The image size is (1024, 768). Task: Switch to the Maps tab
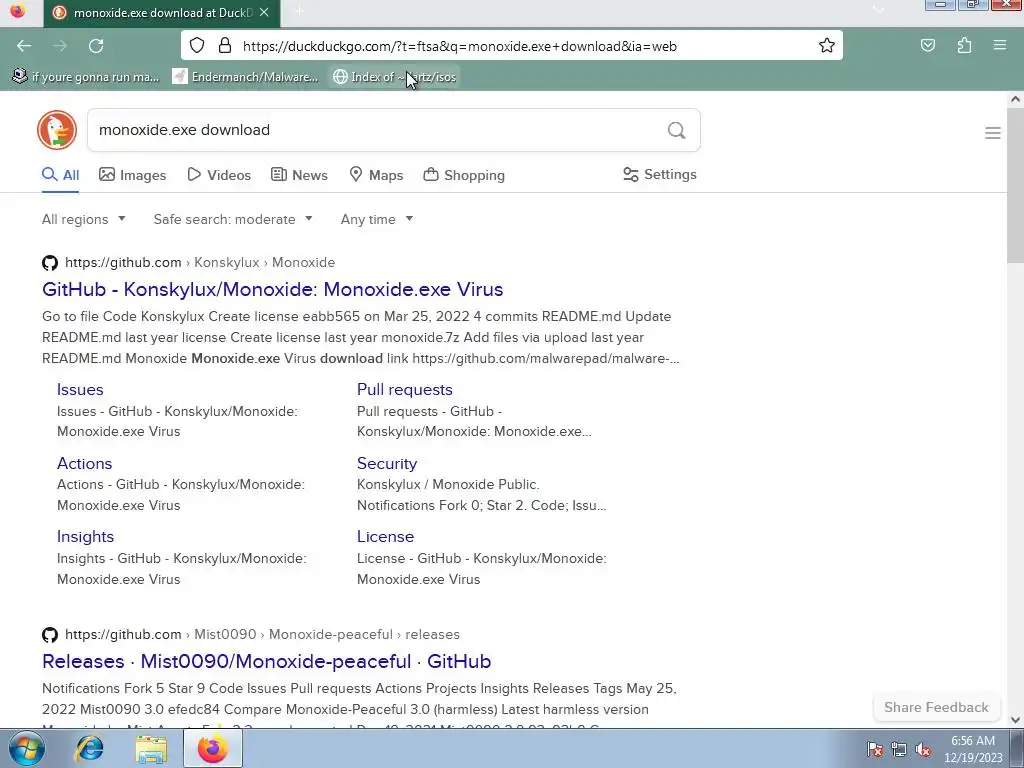coord(376,175)
